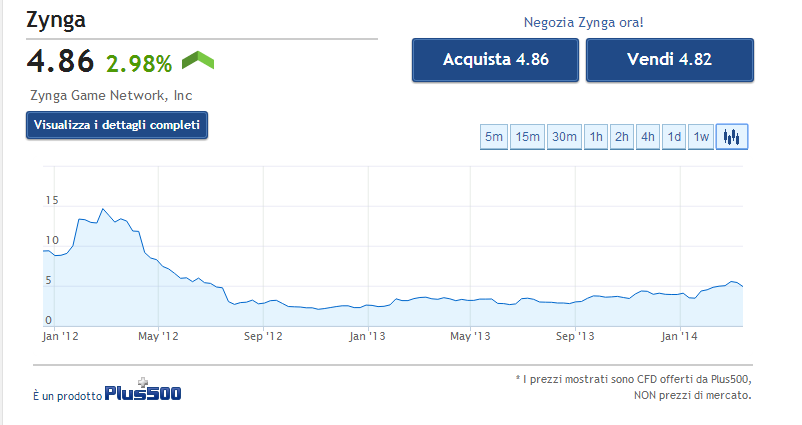
Task: Click the current price 4.86
Action: 61,62
